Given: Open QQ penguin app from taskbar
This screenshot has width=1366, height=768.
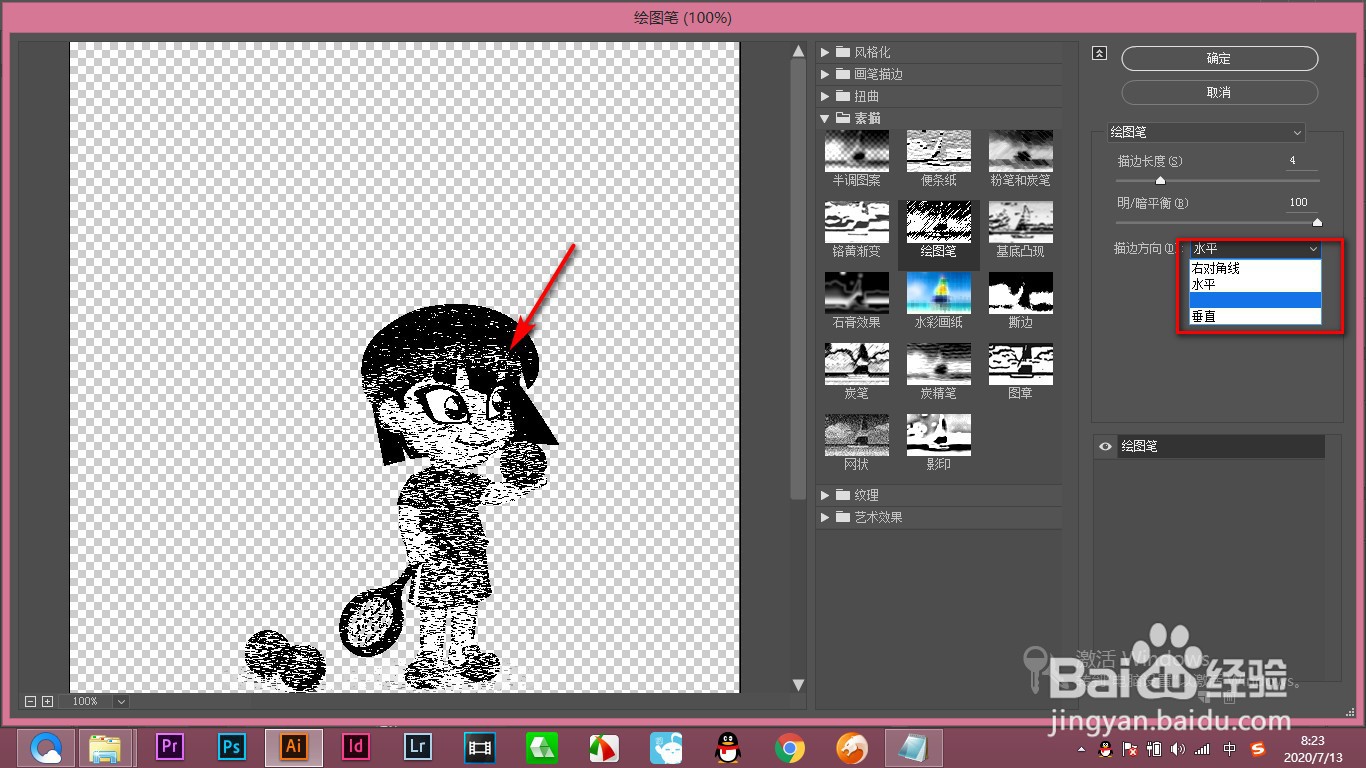Looking at the screenshot, I should coord(728,747).
